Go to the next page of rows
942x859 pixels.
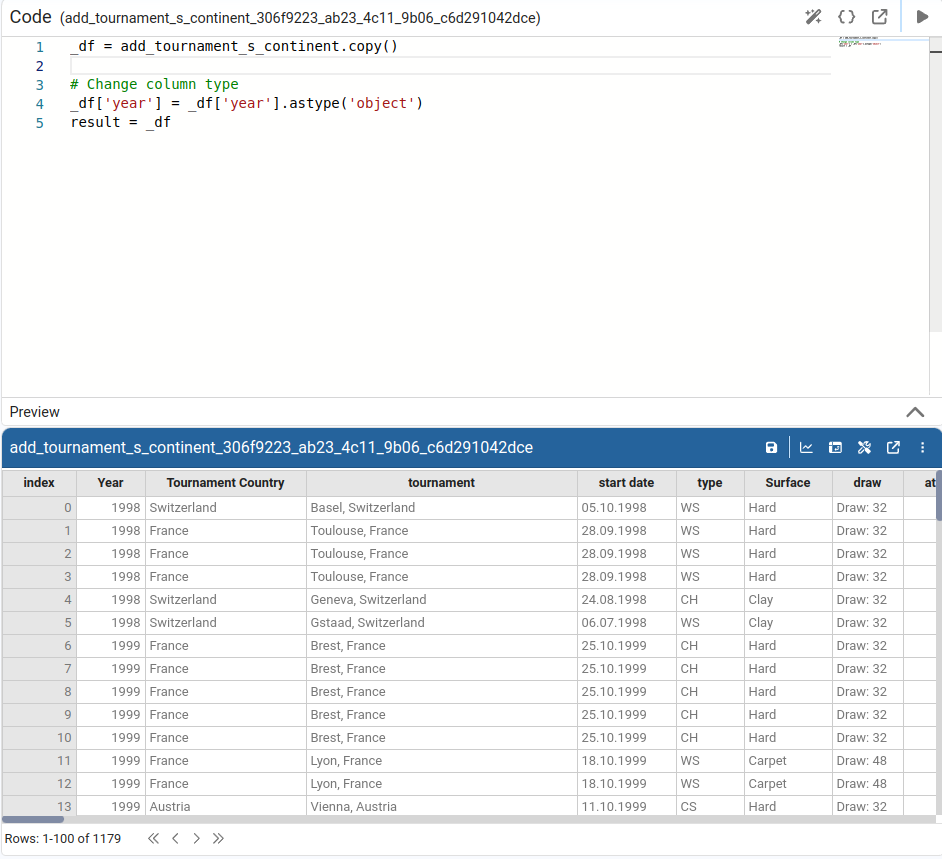(x=197, y=838)
